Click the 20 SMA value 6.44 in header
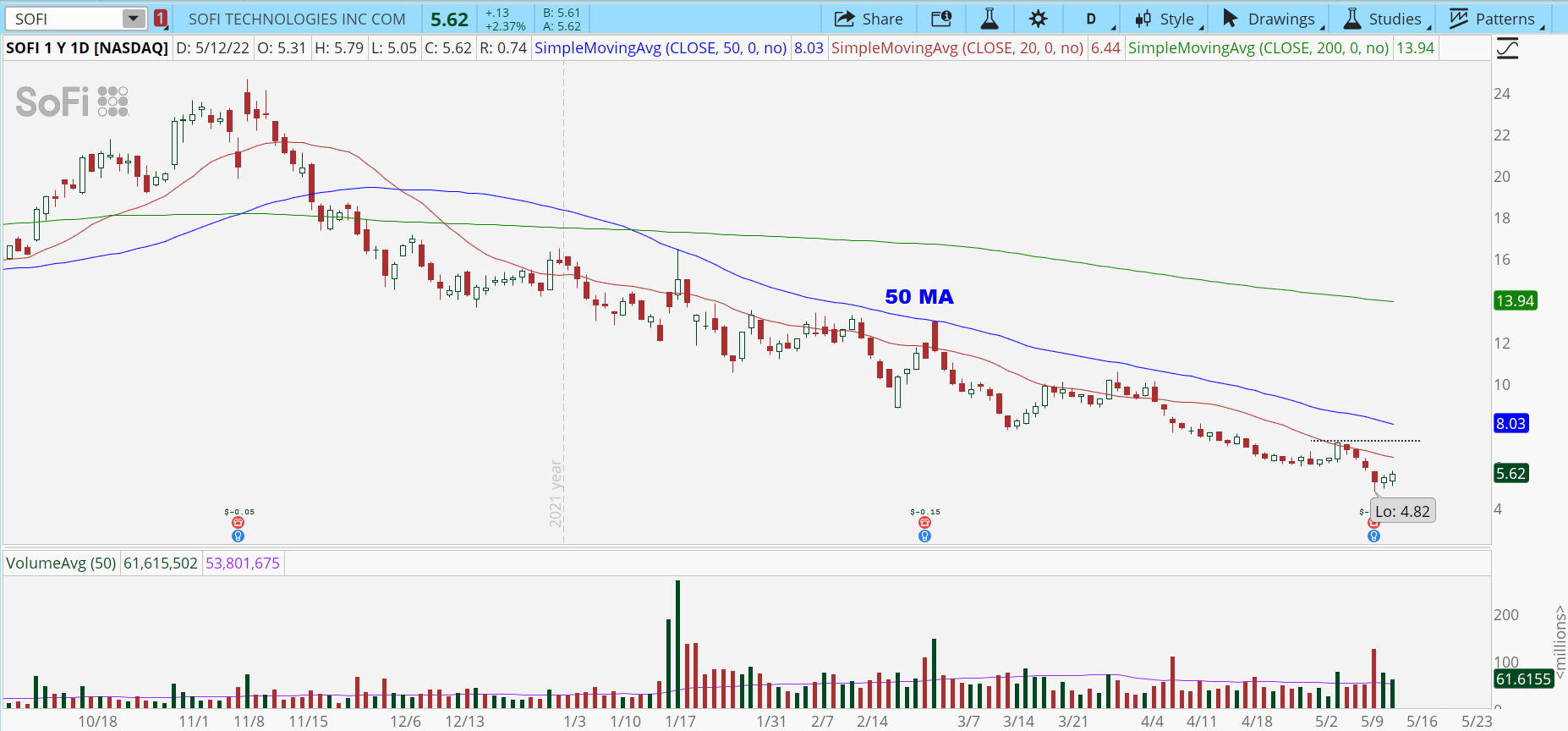 click(1105, 48)
